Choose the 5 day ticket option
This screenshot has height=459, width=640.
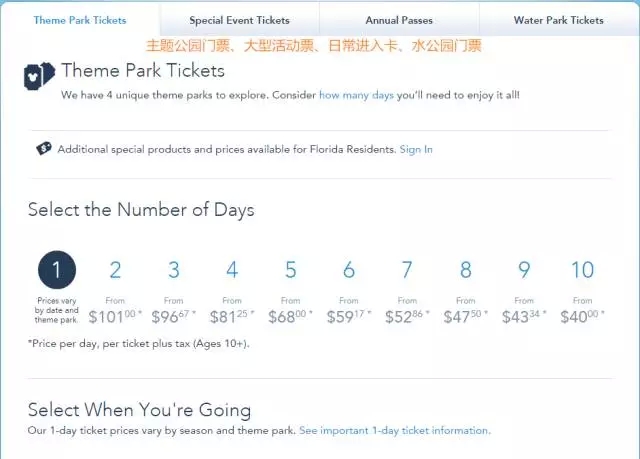pos(290,270)
